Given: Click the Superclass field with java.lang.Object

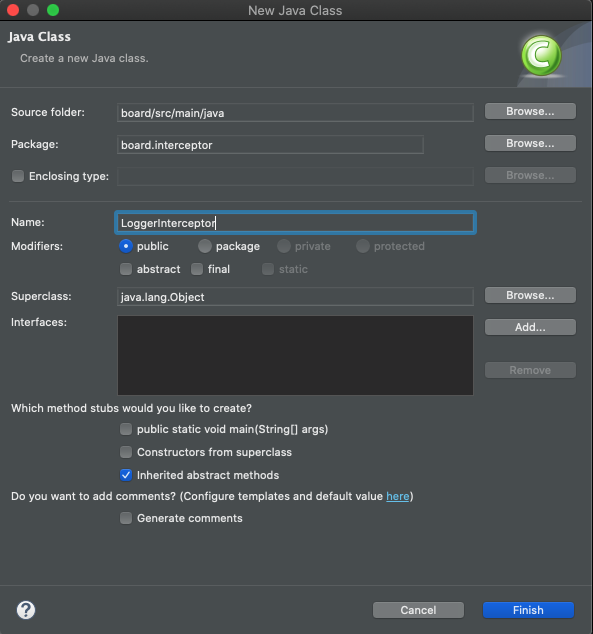Looking at the screenshot, I should click(x=295, y=297).
